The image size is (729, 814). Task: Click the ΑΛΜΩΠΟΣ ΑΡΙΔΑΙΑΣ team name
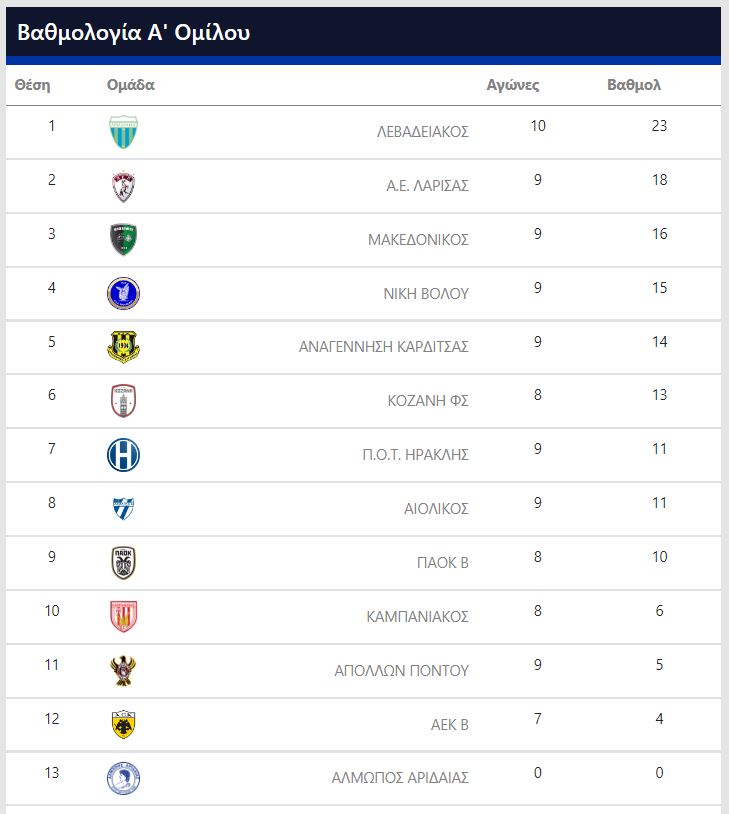[400, 778]
